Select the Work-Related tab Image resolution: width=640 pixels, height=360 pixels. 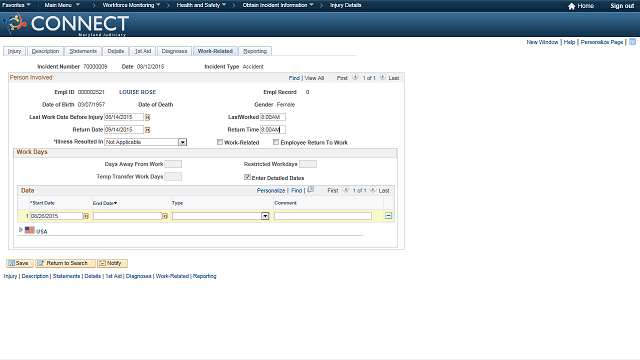215,51
